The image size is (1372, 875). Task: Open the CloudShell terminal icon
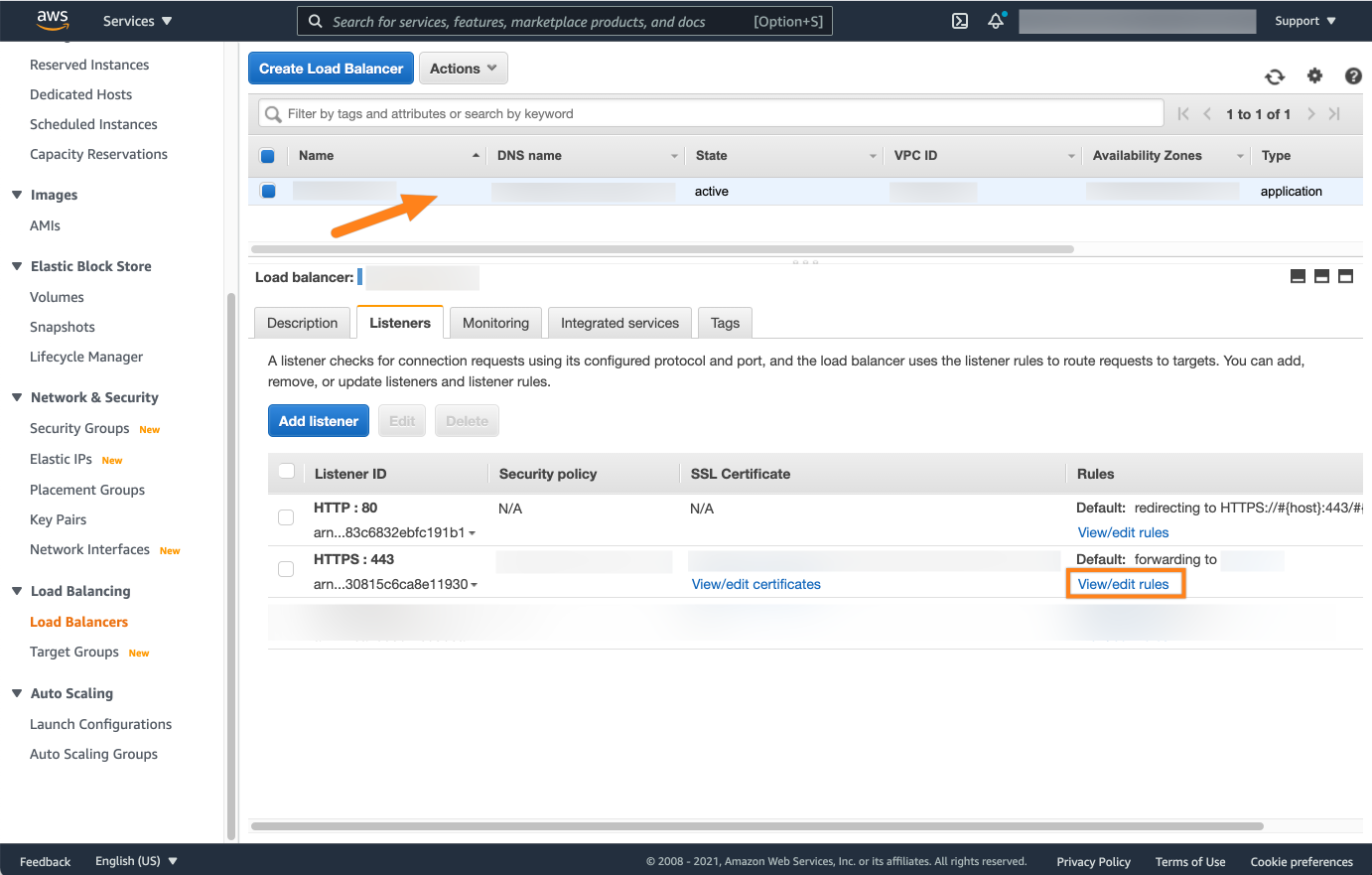(960, 21)
